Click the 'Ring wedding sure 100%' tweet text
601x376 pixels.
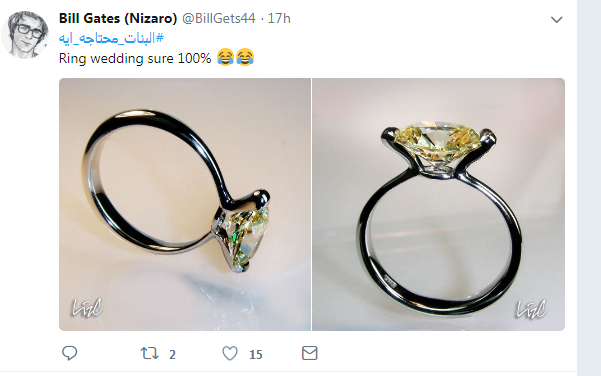135,58
